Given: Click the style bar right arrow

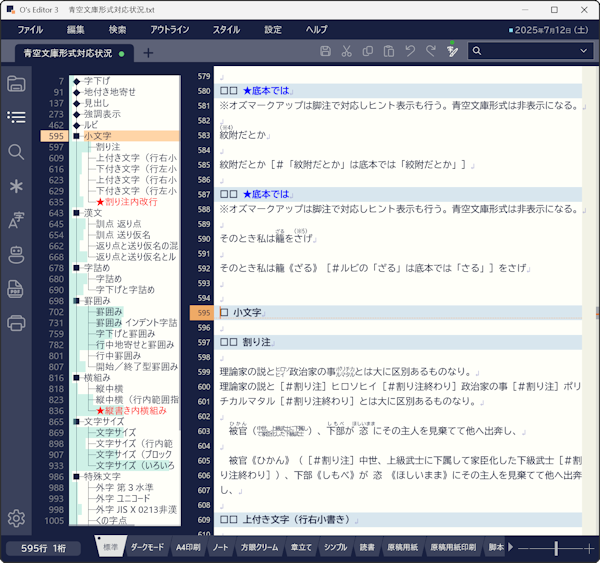Looking at the screenshot, I should pos(510,547).
